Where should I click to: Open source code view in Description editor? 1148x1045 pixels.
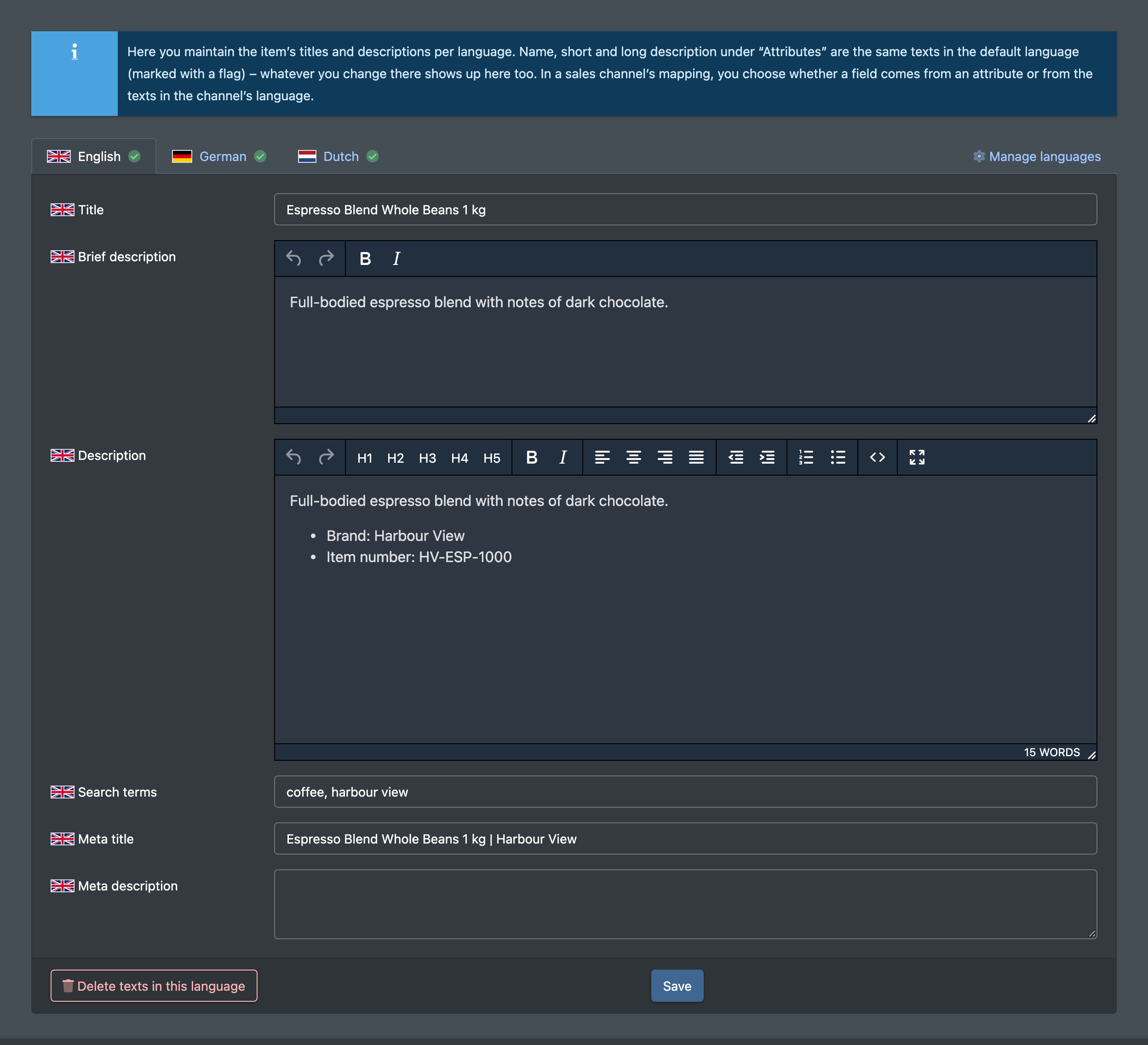click(877, 457)
